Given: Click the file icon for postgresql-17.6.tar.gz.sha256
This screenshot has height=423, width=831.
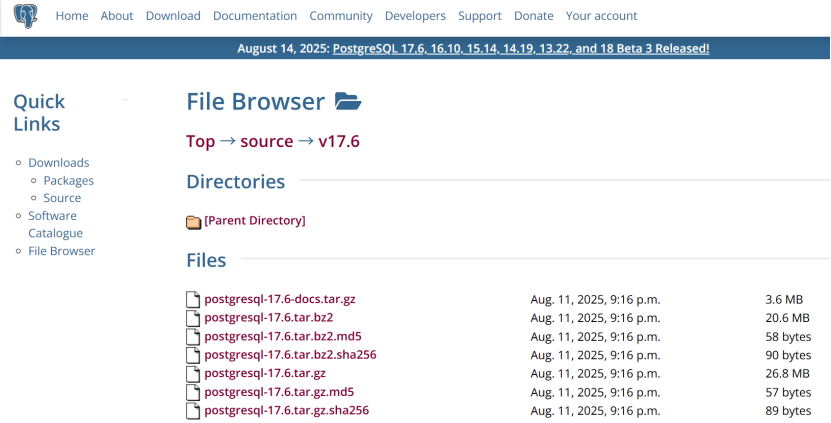Looking at the screenshot, I should coord(194,411).
